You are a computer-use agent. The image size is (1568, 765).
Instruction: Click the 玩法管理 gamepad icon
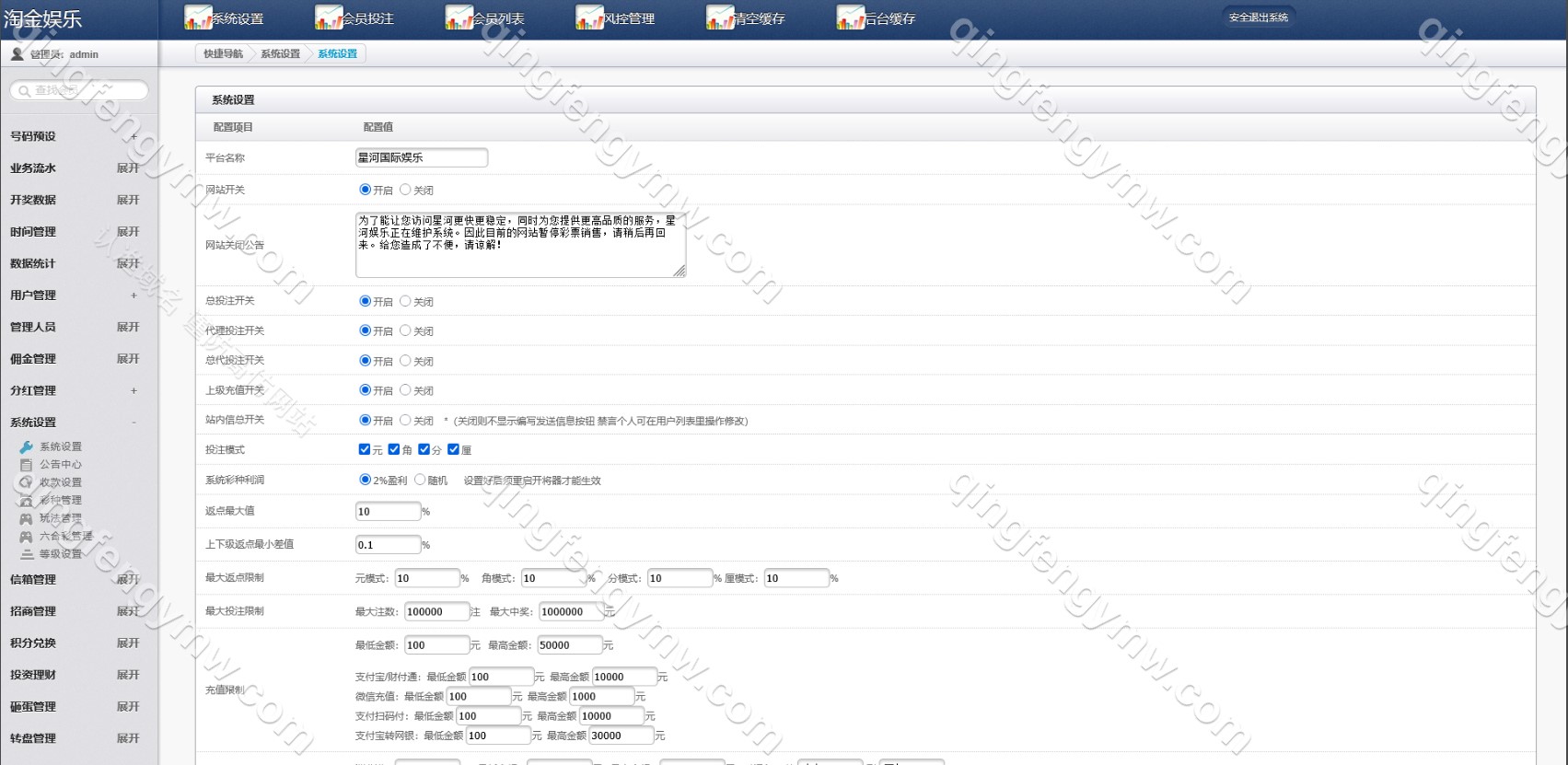26,519
